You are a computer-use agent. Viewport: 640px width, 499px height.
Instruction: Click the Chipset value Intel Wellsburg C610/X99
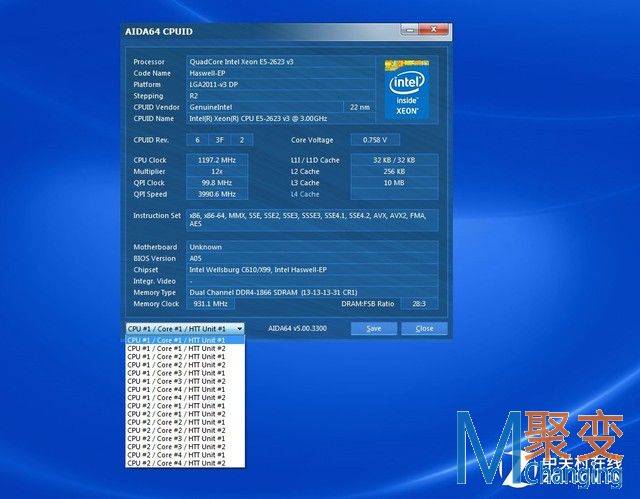[312, 270]
